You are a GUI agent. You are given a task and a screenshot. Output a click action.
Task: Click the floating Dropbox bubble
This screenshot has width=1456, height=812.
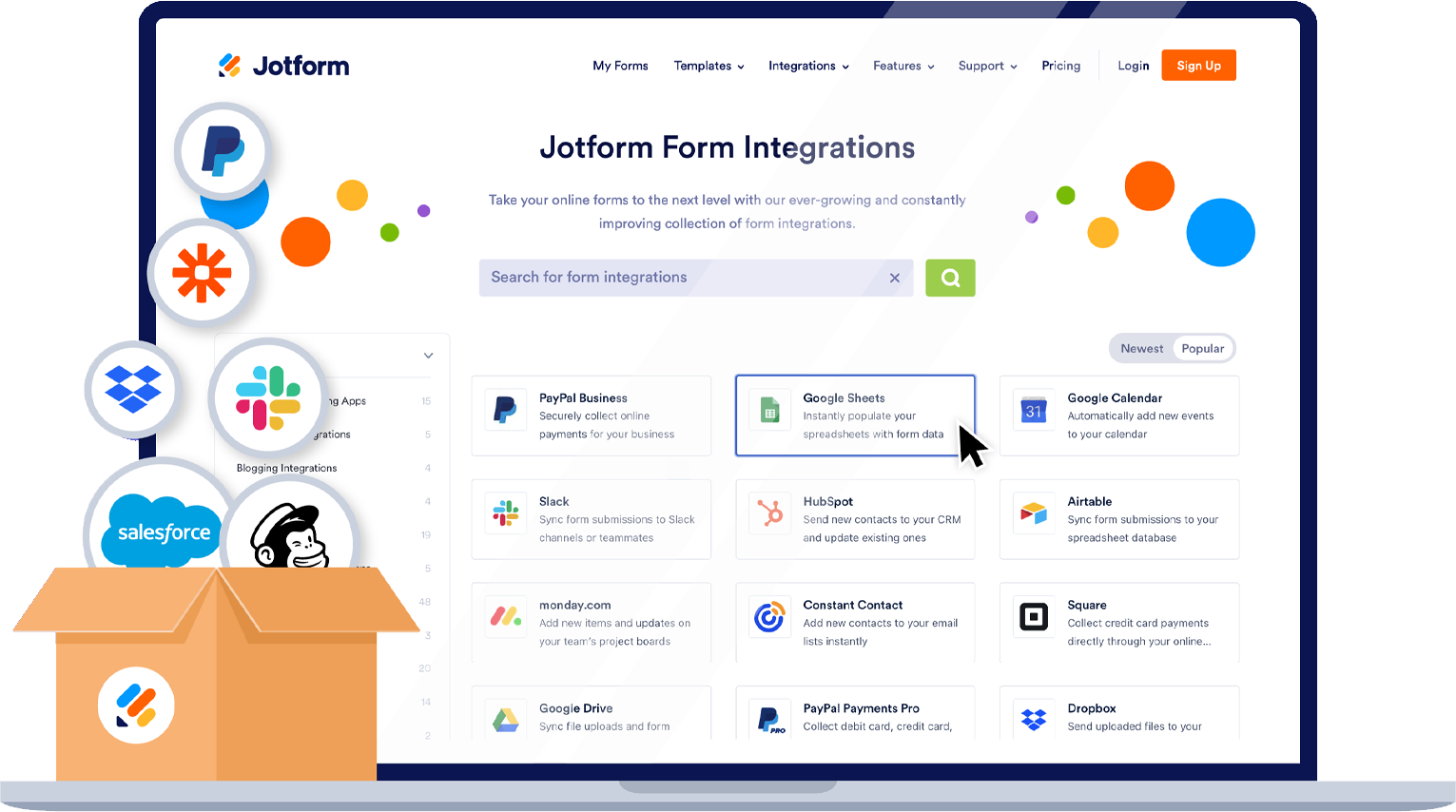(133, 388)
